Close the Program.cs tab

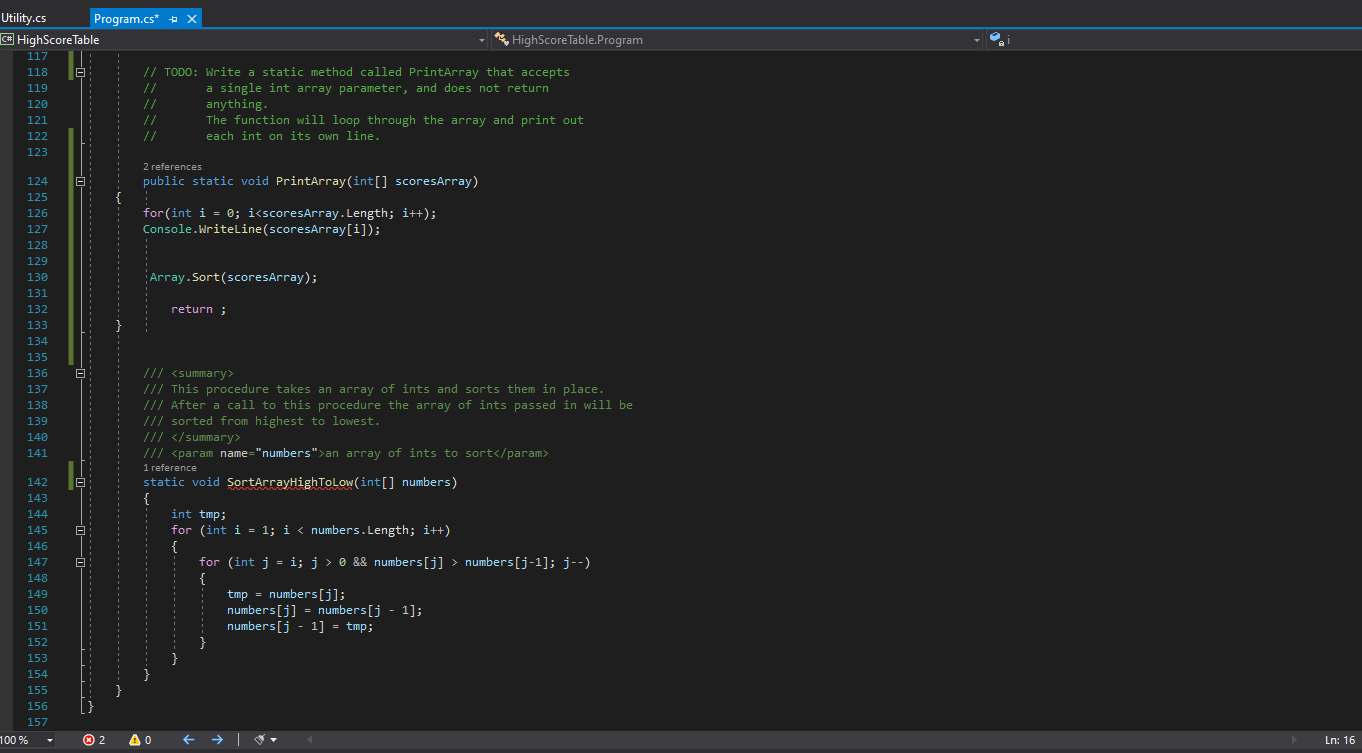point(192,19)
